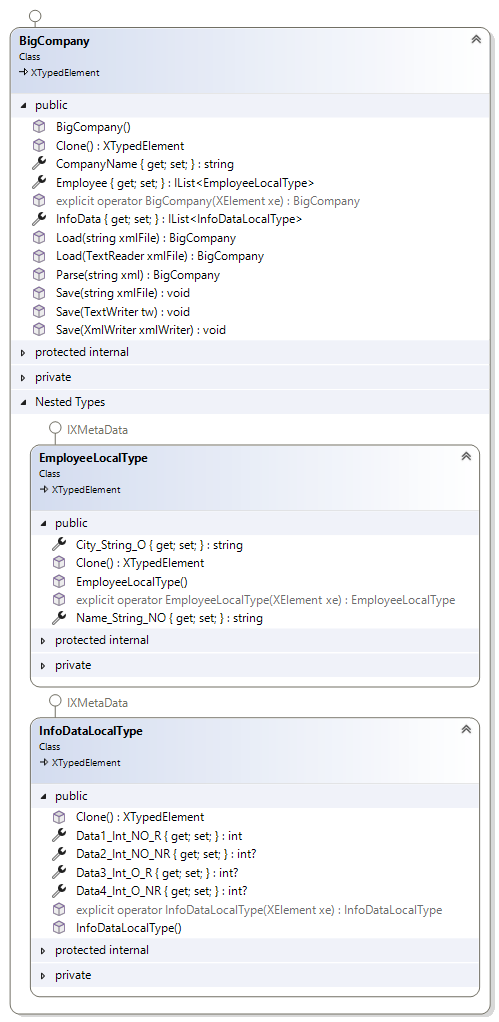Expand the private section of EmployeeLocalType

(x=44, y=665)
